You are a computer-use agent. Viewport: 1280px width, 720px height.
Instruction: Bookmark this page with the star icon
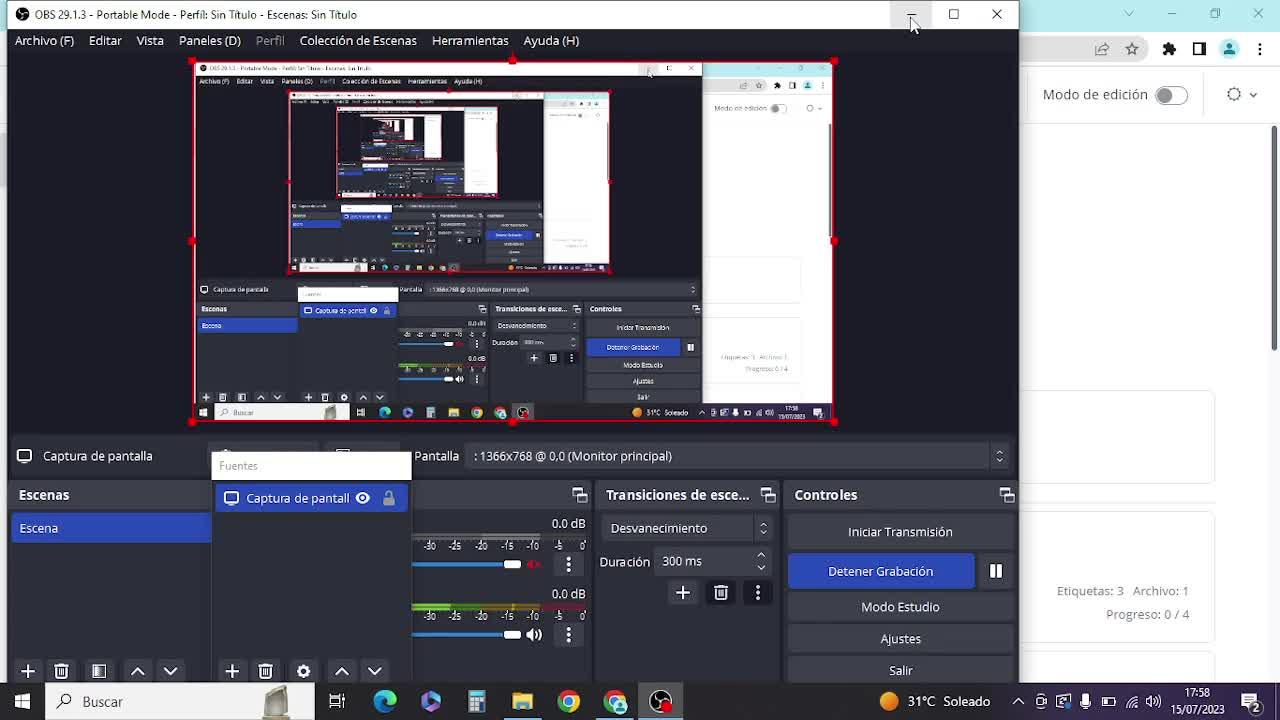tap(1132, 49)
